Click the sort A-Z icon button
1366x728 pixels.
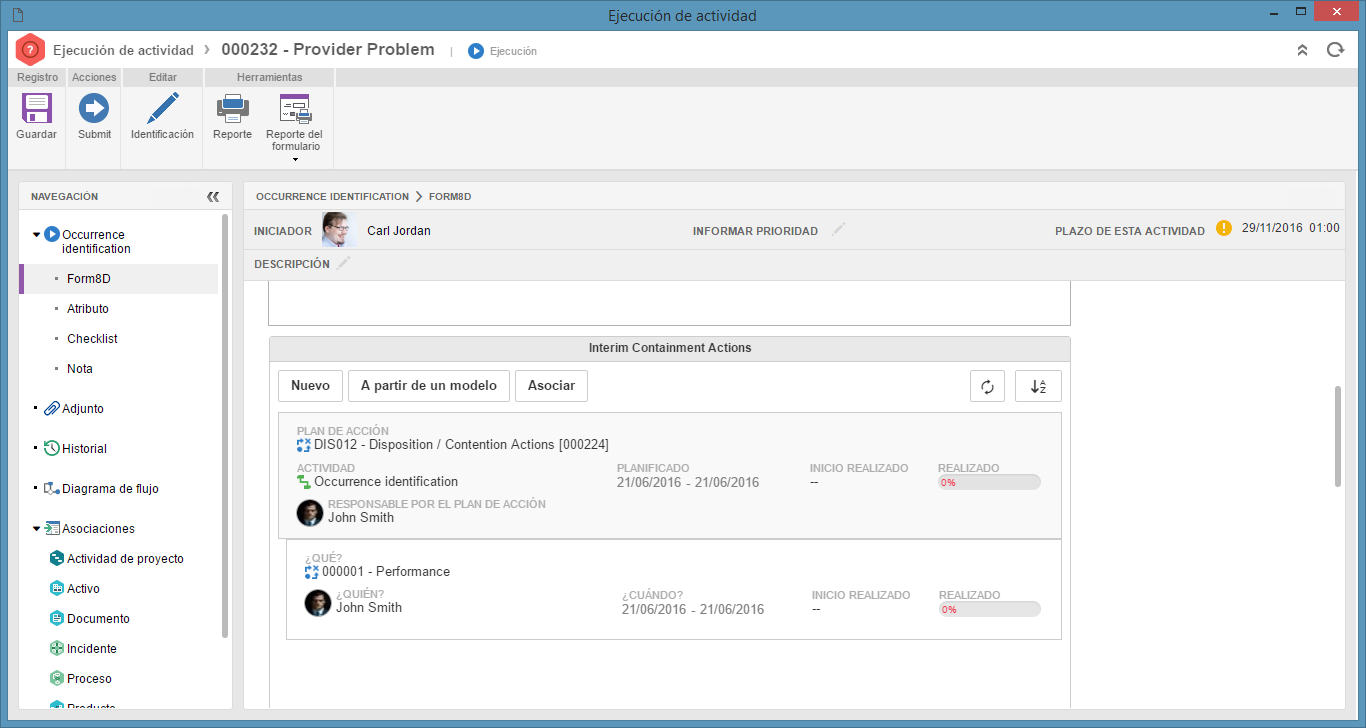[1038, 387]
